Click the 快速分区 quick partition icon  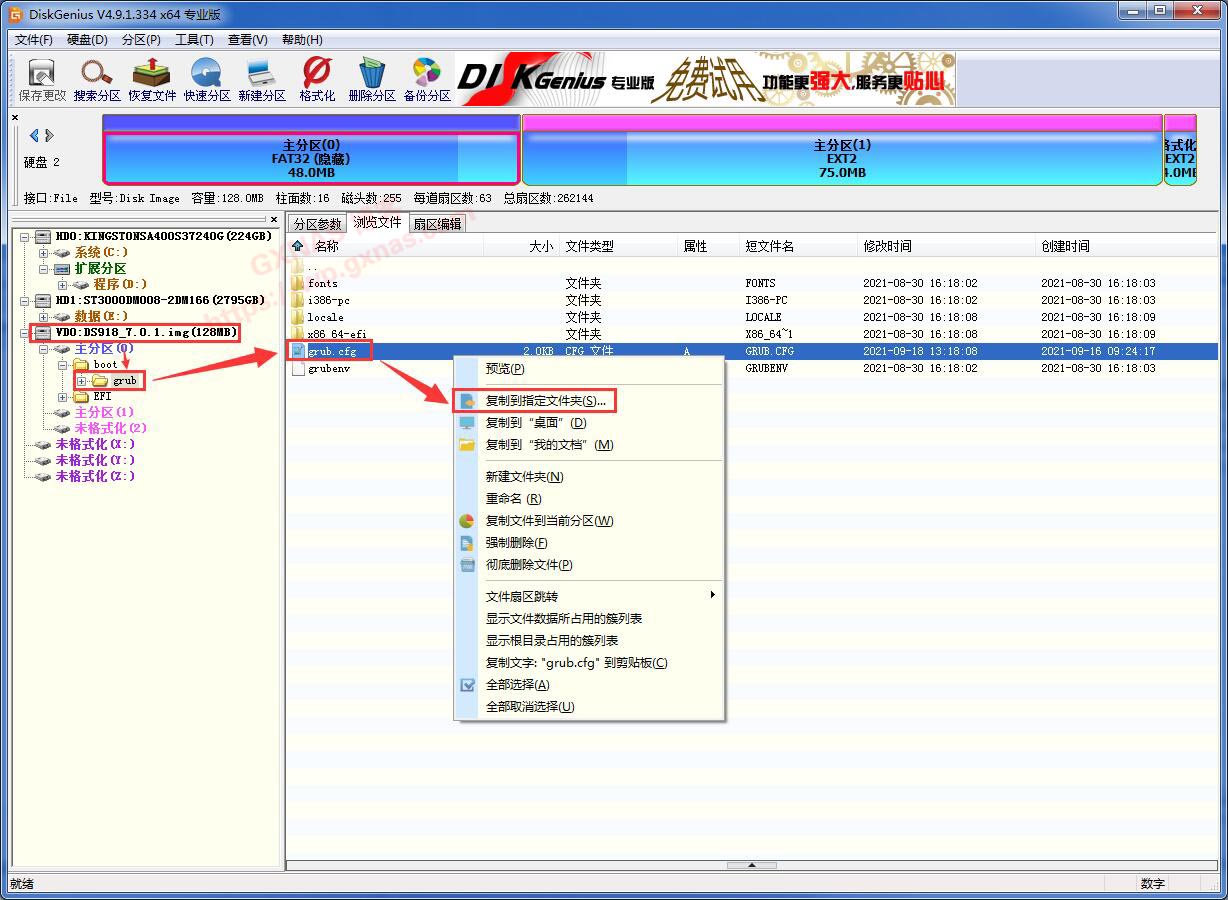[207, 79]
